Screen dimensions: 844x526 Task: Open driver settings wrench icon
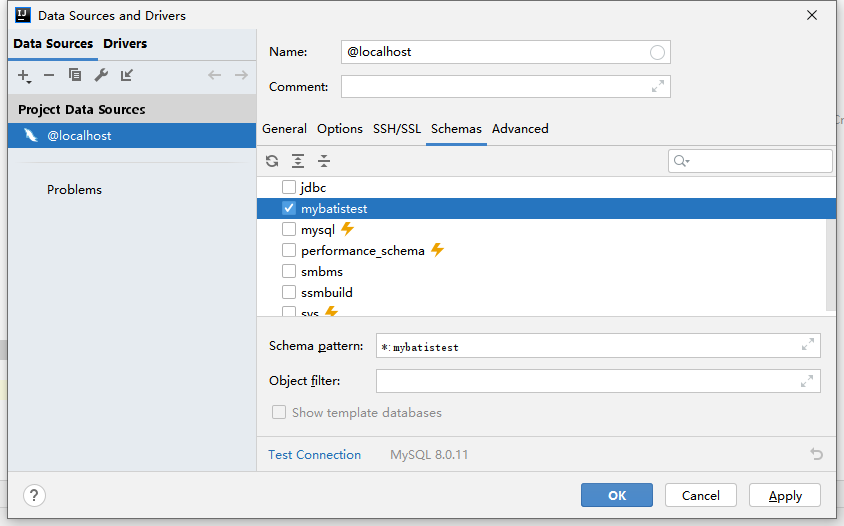(101, 75)
